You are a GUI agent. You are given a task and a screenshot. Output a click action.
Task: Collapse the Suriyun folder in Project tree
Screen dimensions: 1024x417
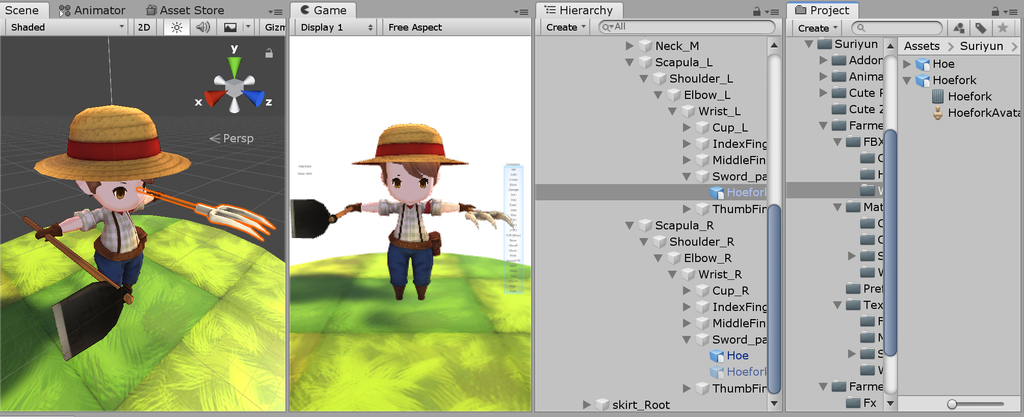point(809,44)
